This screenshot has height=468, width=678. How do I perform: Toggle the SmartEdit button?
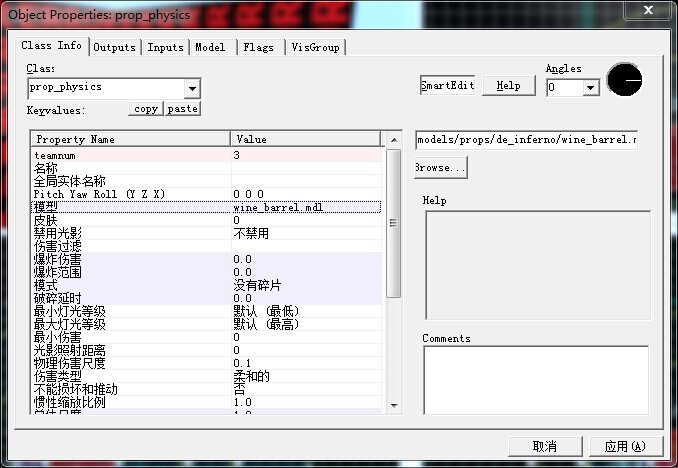(x=448, y=86)
